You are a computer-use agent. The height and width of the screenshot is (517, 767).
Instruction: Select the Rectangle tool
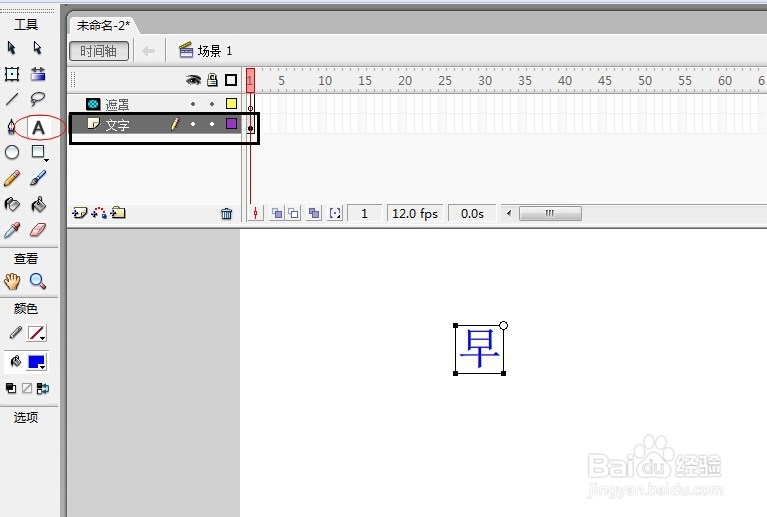pyautogui.click(x=39, y=153)
